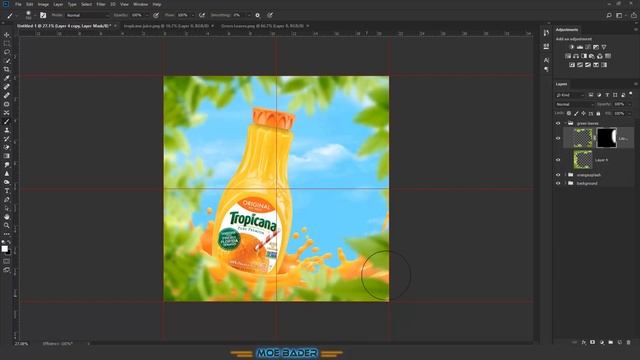Open the Opacity slider arrow in options bar
The height and width of the screenshot is (360, 640).
(x=147, y=15)
